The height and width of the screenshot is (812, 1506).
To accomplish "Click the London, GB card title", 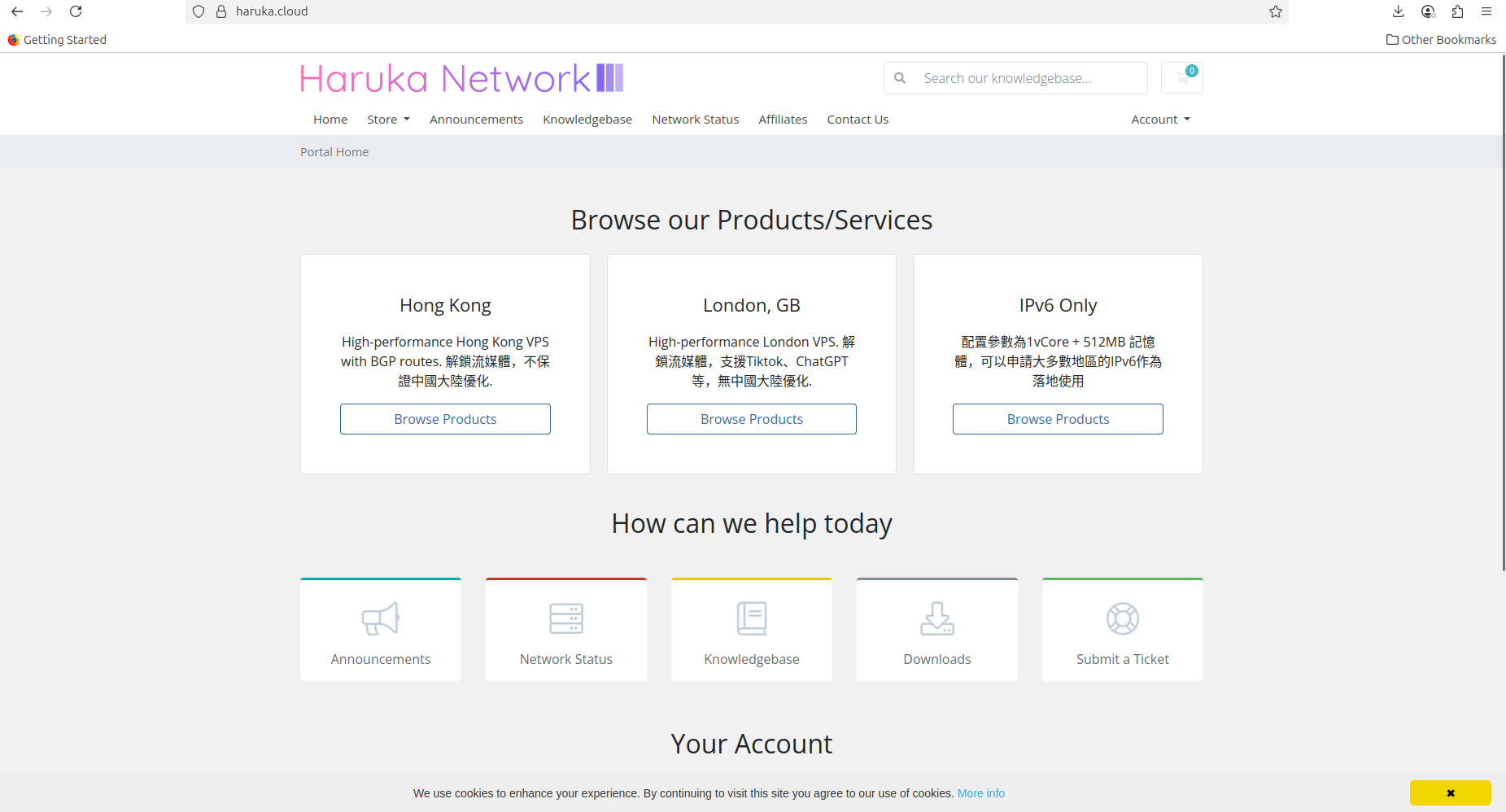I will pos(752,305).
